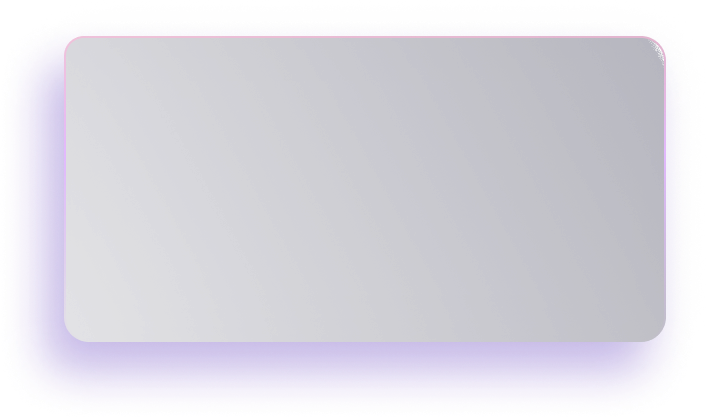Click the gray gradient rounded card
Image resolution: width=707 pixels, height=417 pixels.
pyautogui.click(x=364, y=190)
